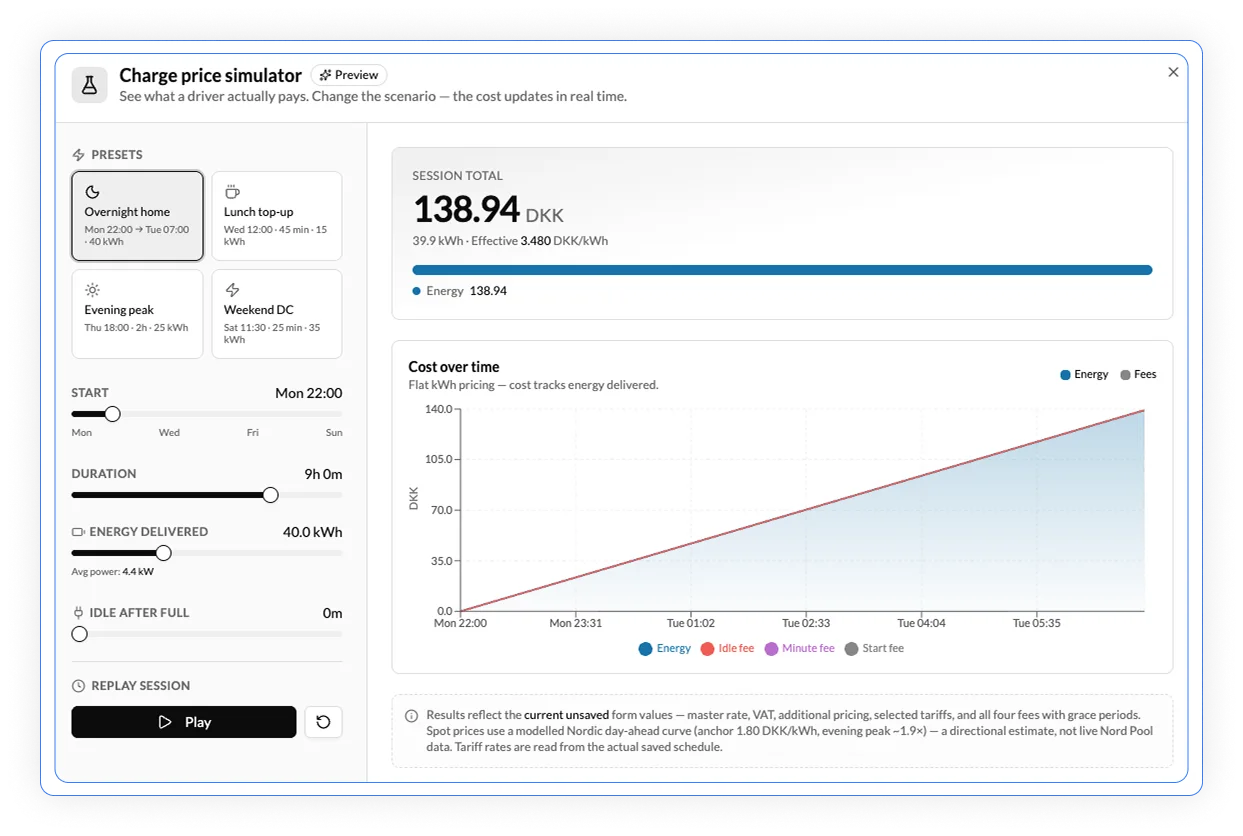Click the plug icon beside IDLE AFTER FULL
Viewport: 1243px width, 836px height.
pyautogui.click(x=78, y=613)
